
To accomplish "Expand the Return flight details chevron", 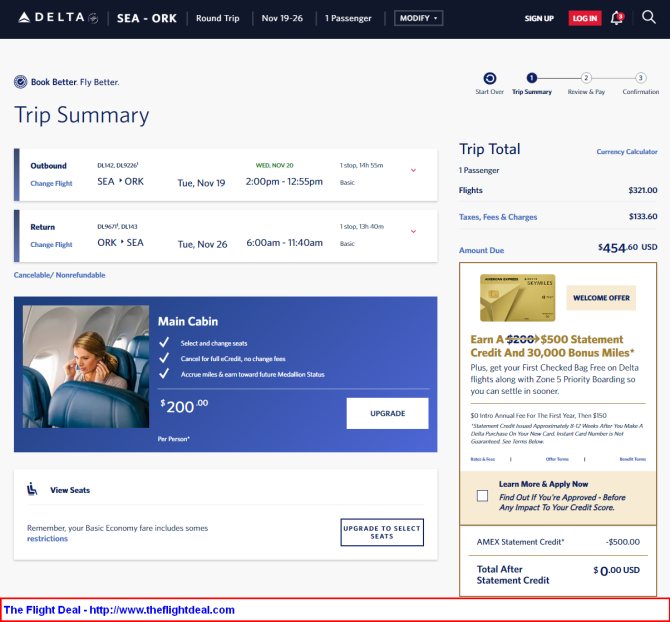I will (x=413, y=231).
